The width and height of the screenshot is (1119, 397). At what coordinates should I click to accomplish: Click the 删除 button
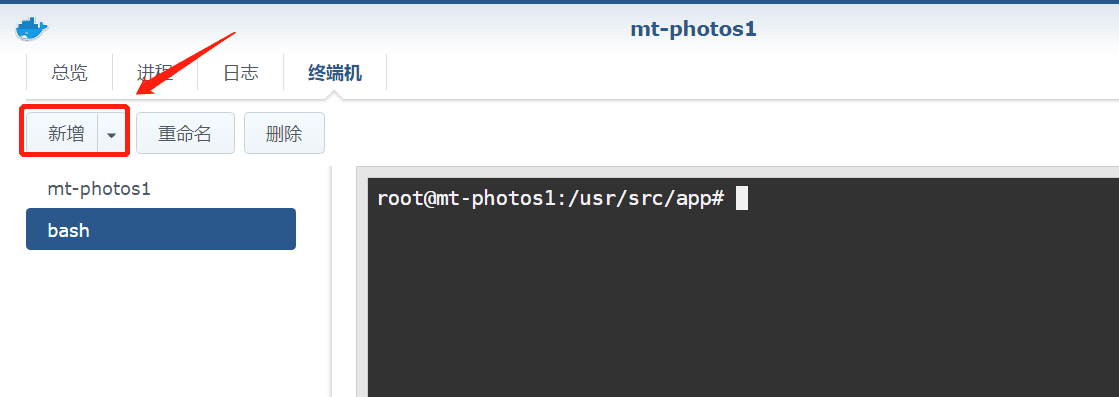[x=284, y=133]
